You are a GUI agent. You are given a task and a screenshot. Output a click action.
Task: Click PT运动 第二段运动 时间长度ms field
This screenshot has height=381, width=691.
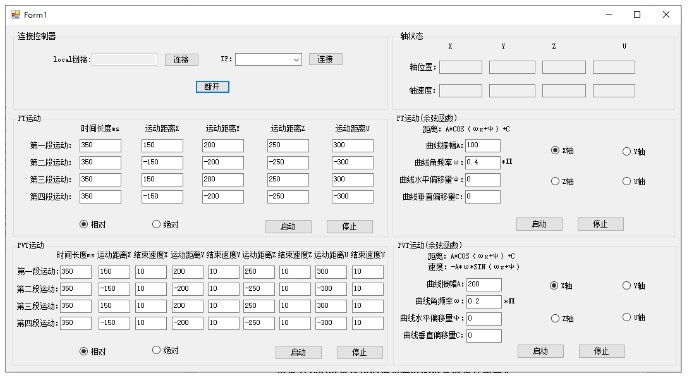point(100,163)
